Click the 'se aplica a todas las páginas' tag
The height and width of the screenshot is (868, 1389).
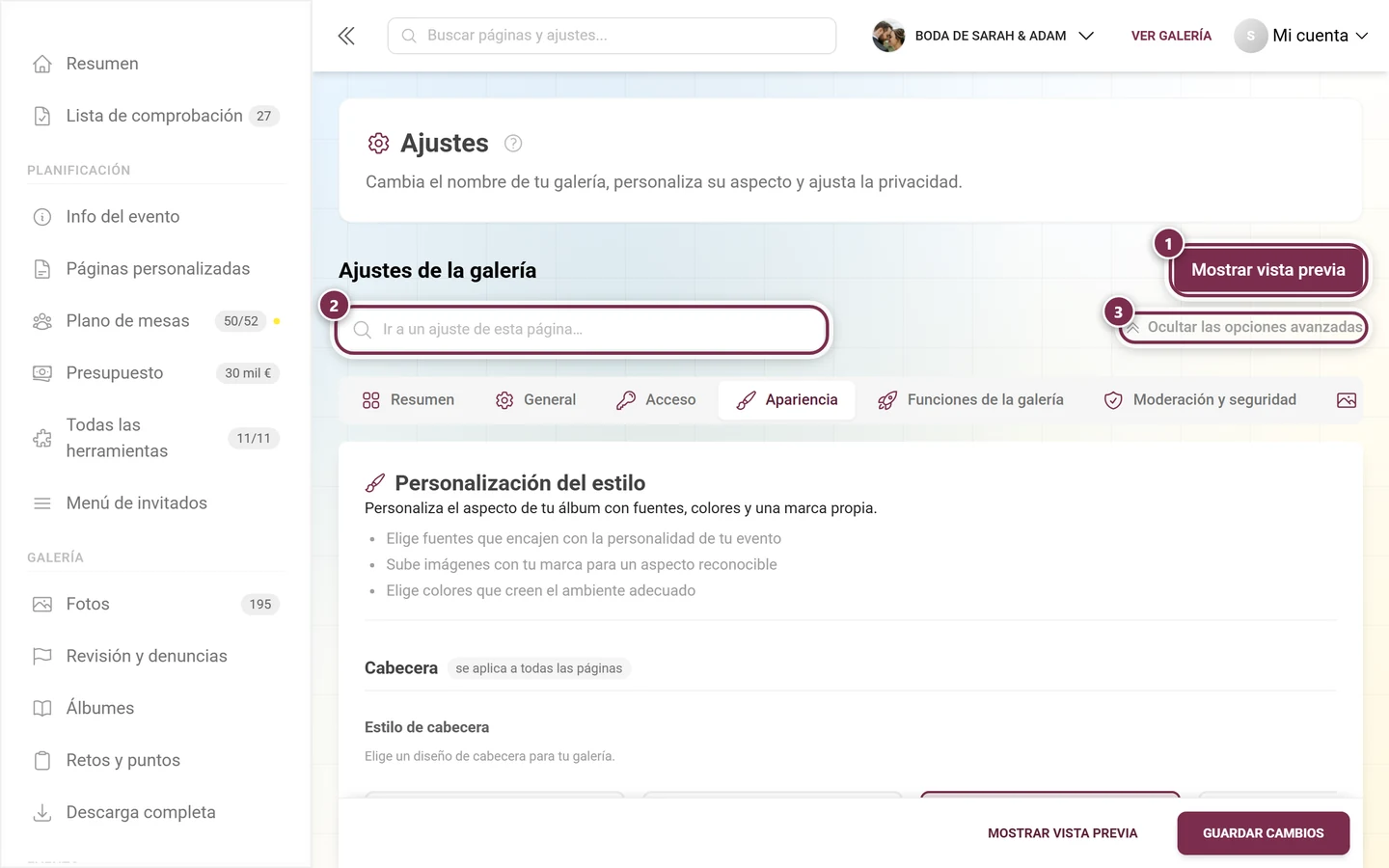click(x=539, y=668)
